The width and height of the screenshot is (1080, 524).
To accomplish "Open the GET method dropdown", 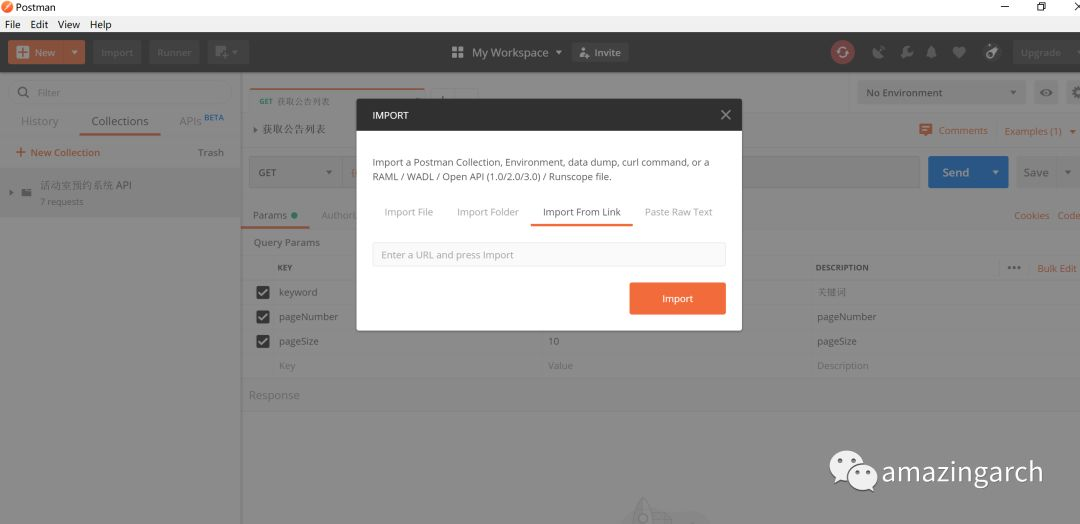I will pyautogui.click(x=295, y=172).
